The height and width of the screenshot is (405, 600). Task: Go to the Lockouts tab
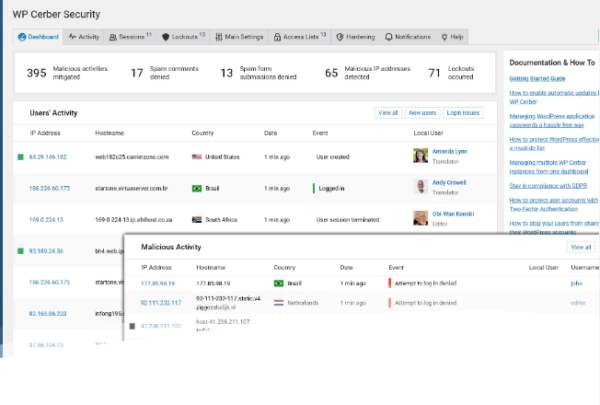click(x=183, y=37)
